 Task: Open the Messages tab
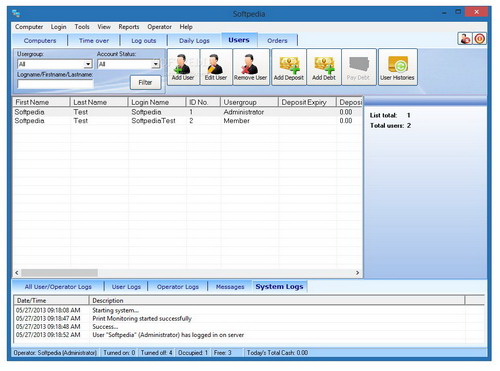coord(230,287)
